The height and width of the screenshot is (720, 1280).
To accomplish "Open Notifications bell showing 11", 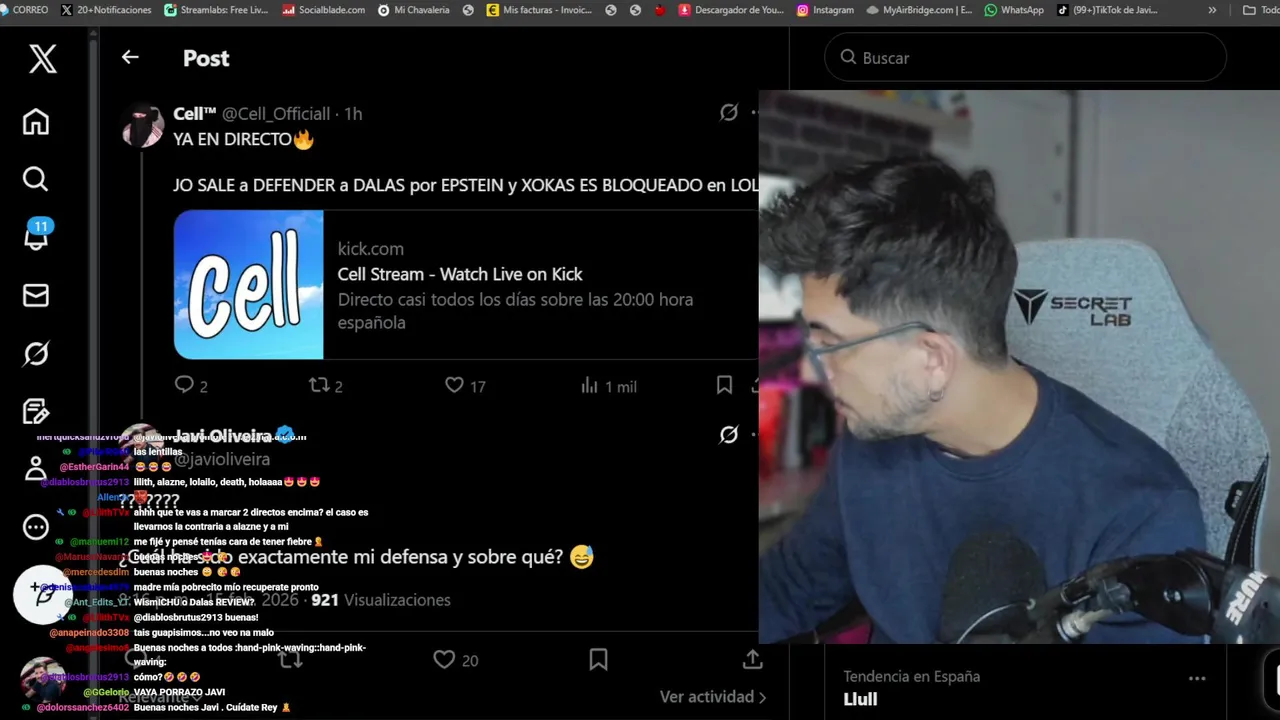I will pos(37,234).
